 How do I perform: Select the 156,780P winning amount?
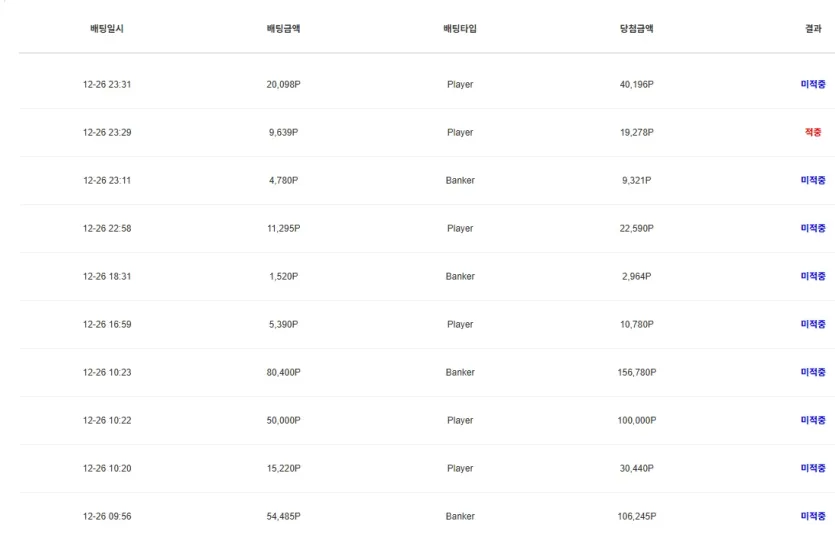636,373
